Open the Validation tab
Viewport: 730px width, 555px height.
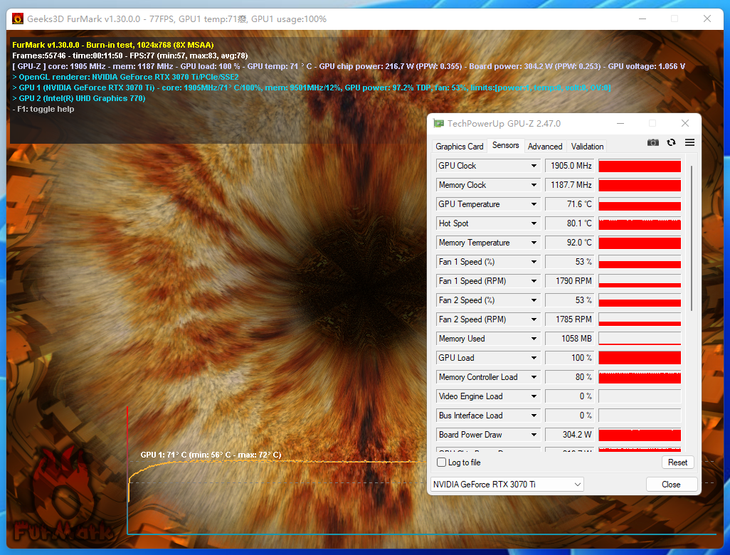click(587, 146)
